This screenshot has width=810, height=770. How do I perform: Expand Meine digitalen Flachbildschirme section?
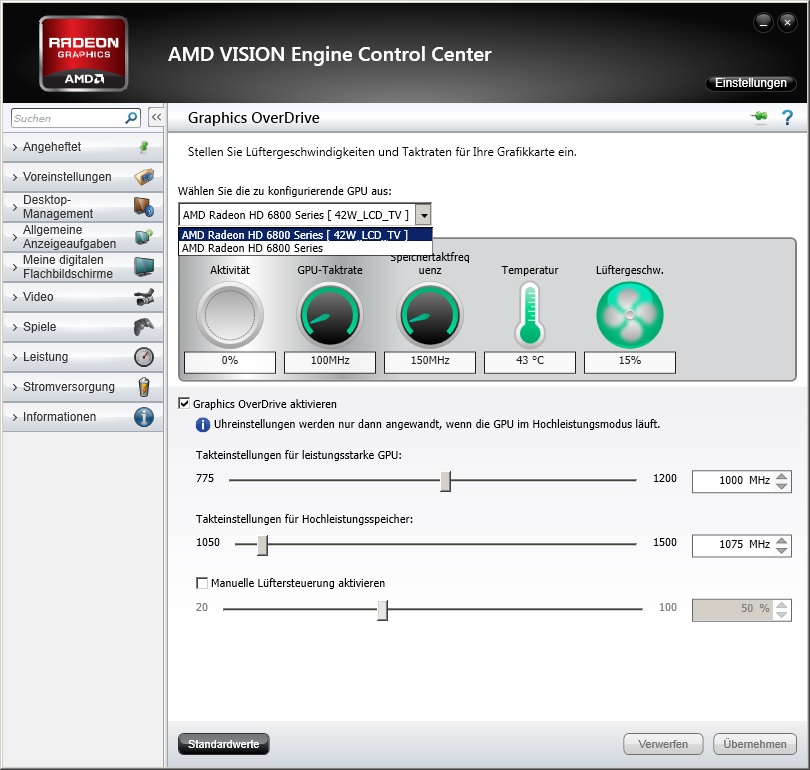(x=15, y=267)
